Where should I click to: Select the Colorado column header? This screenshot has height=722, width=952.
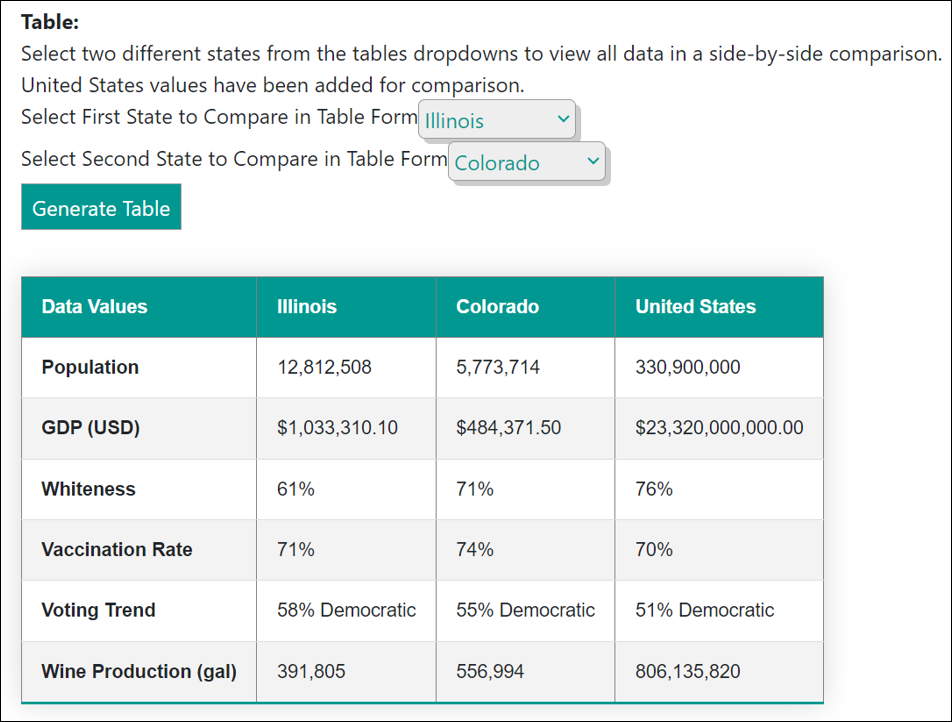497,307
